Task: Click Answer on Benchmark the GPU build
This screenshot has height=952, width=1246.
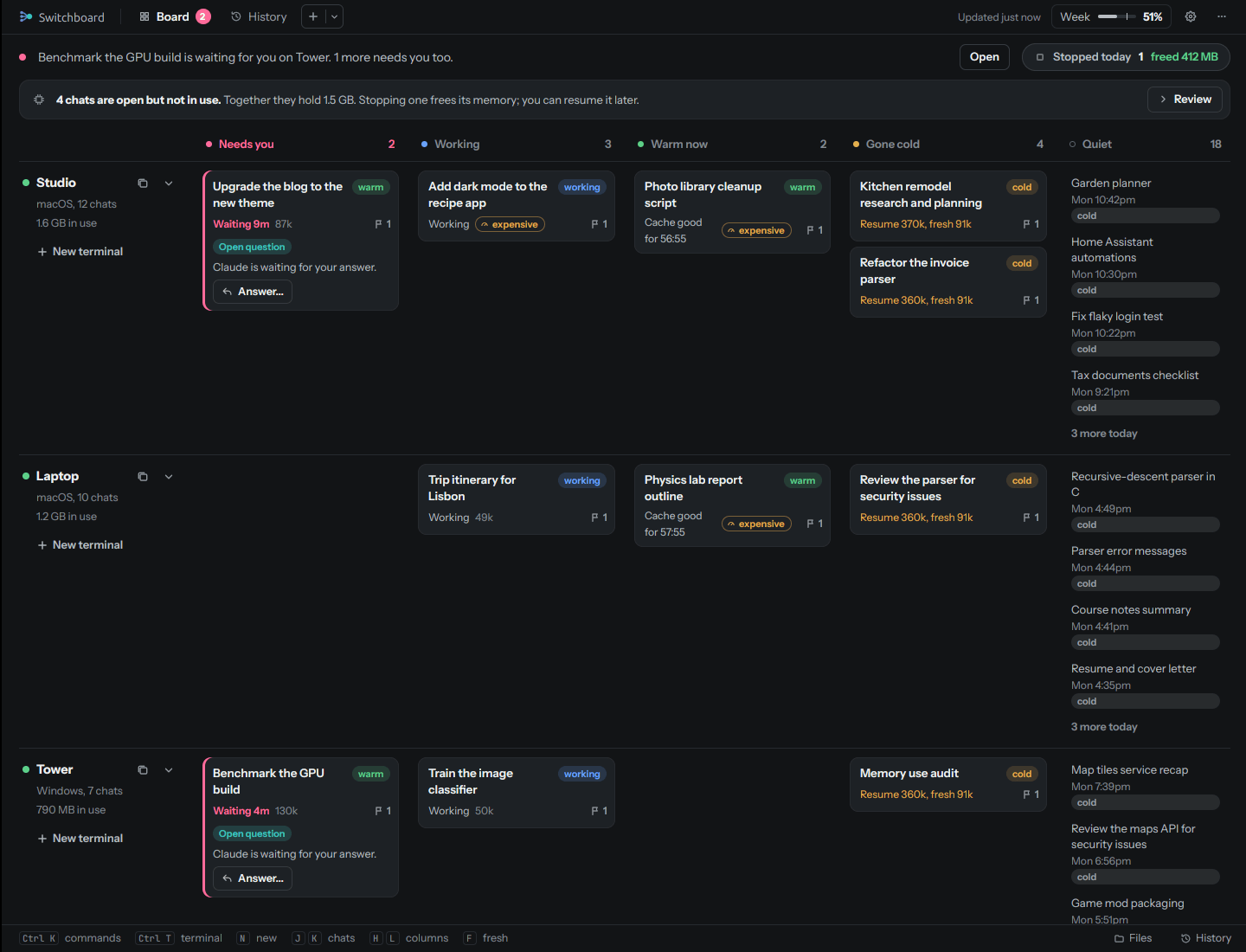Action: [x=253, y=878]
